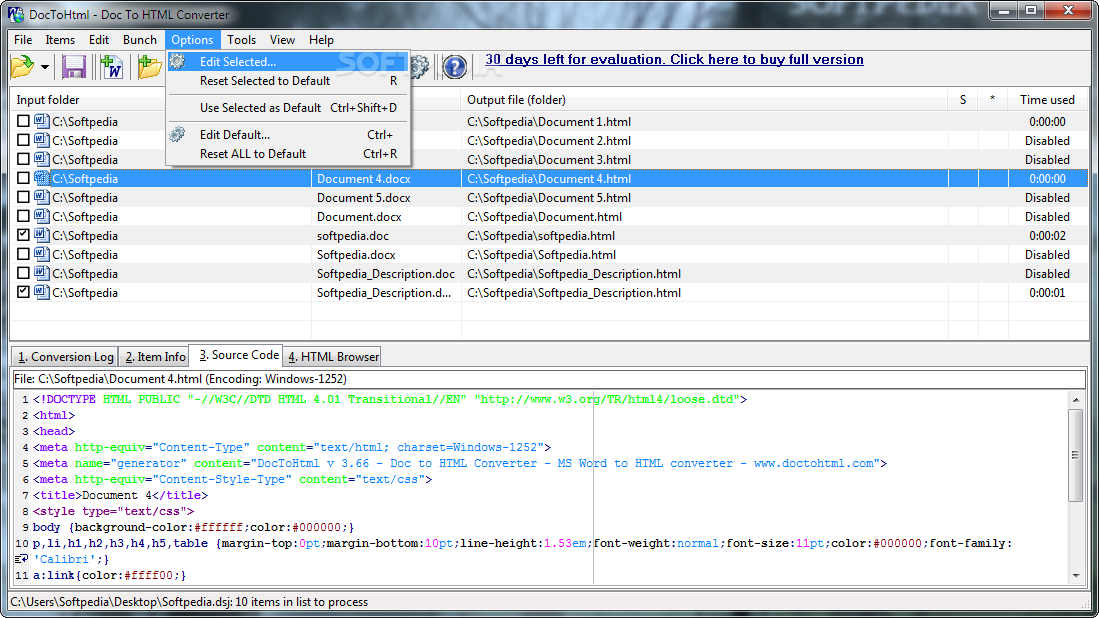Viewport: 1099px width, 618px height.
Task: Switch to the 2. Item Info tab
Action: point(156,357)
